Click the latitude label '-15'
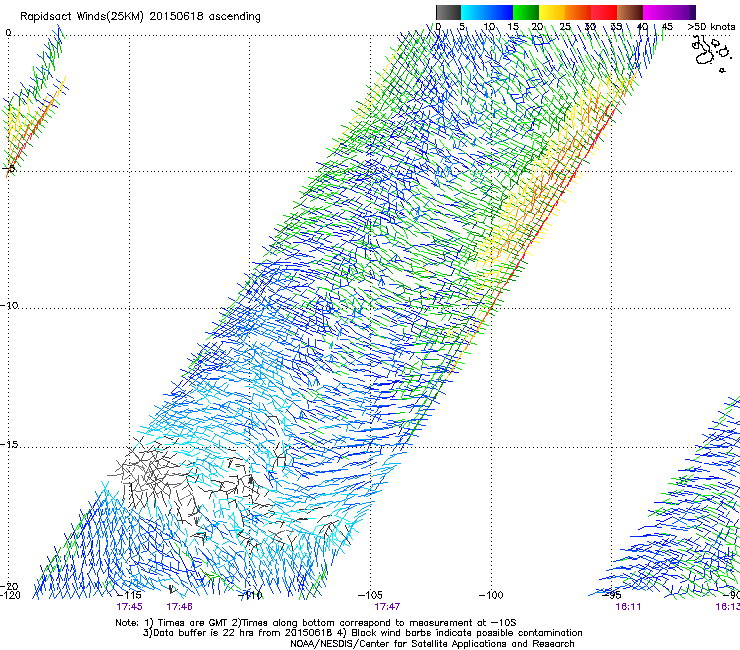The image size is (740, 650). point(9,444)
